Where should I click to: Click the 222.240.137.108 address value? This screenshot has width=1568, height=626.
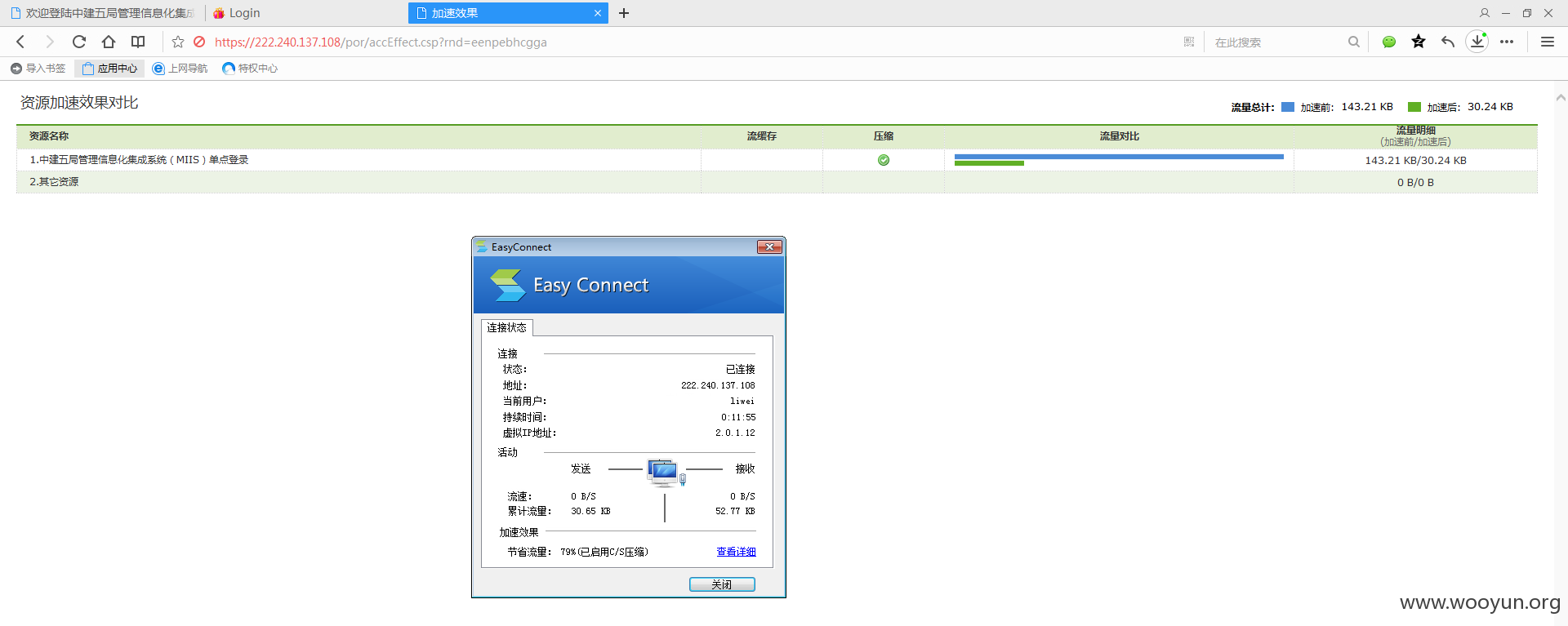click(718, 385)
